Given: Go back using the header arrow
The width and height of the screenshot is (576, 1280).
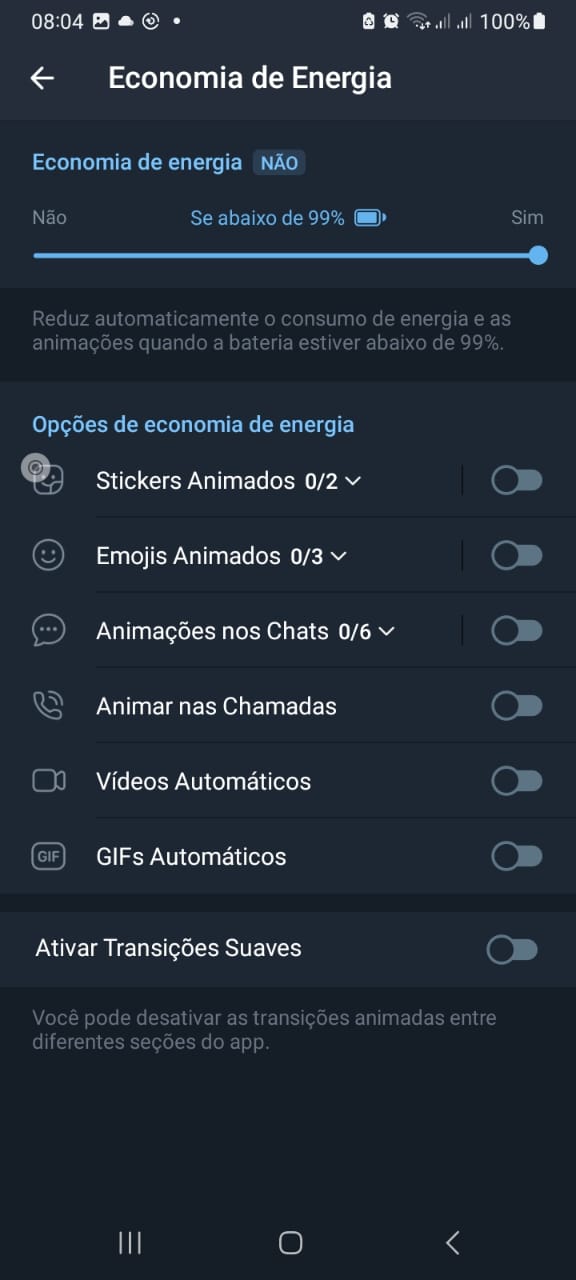Looking at the screenshot, I should coord(42,78).
